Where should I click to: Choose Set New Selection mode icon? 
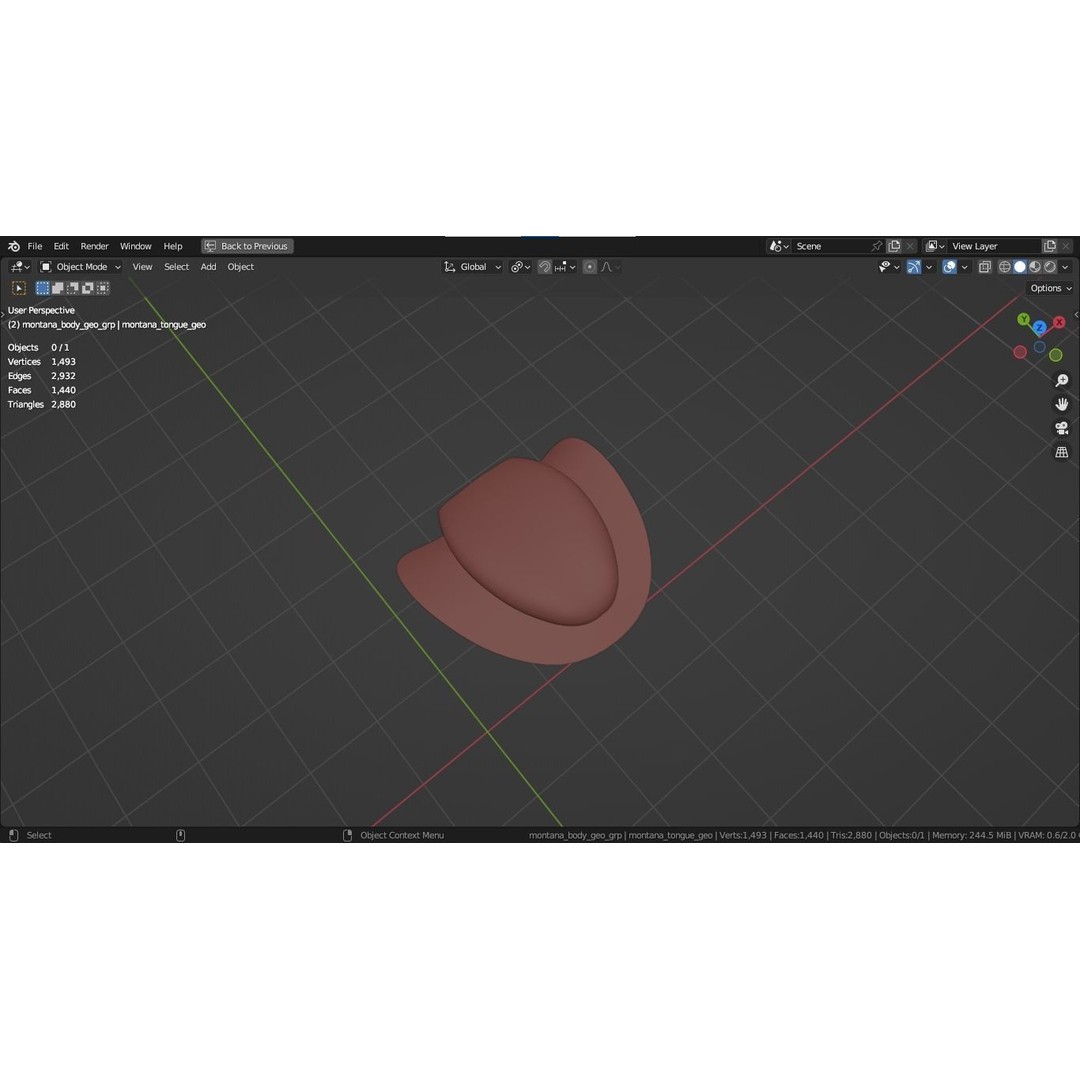pos(43,288)
